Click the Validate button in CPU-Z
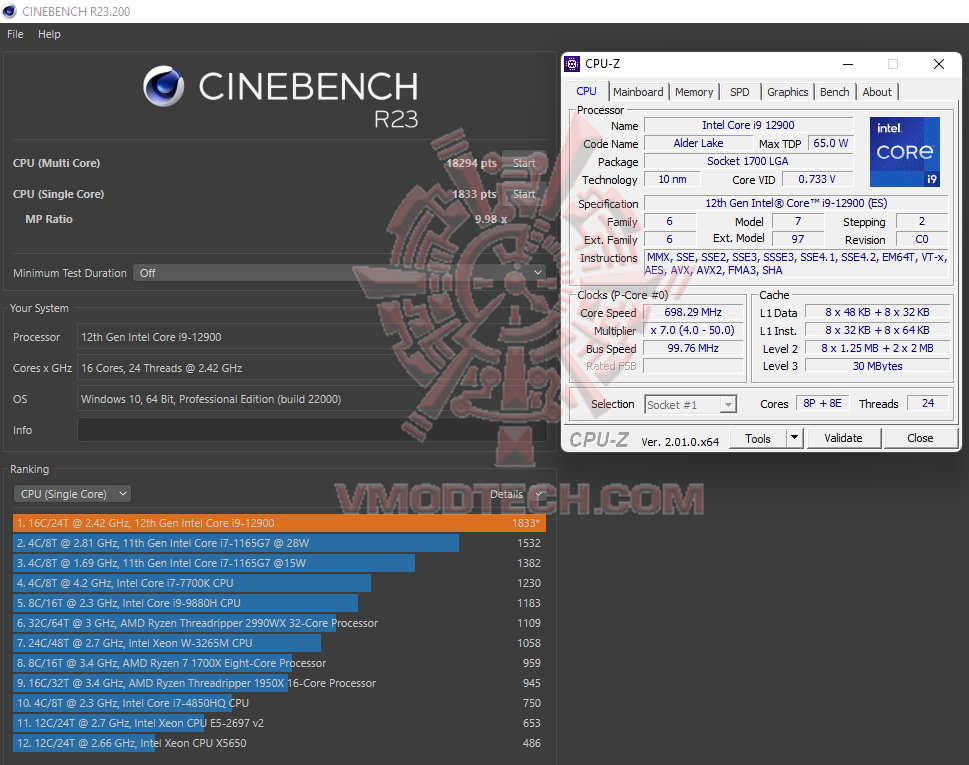 point(843,438)
